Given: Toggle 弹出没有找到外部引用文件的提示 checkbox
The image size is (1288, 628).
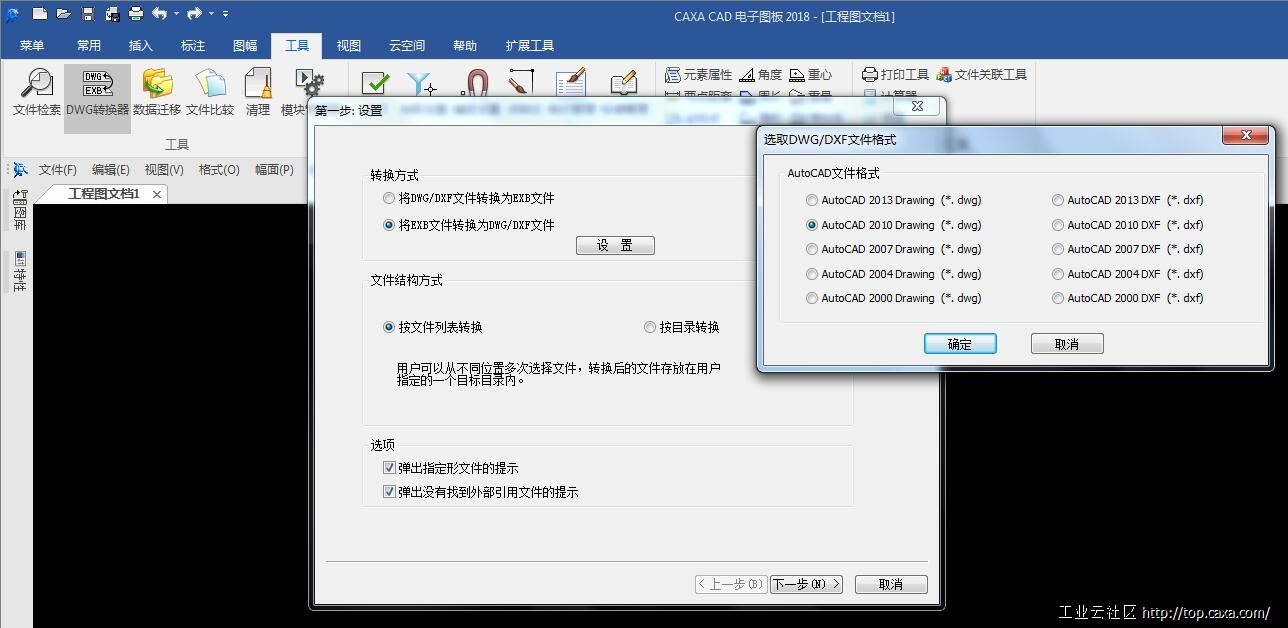Looking at the screenshot, I should click(480, 492).
